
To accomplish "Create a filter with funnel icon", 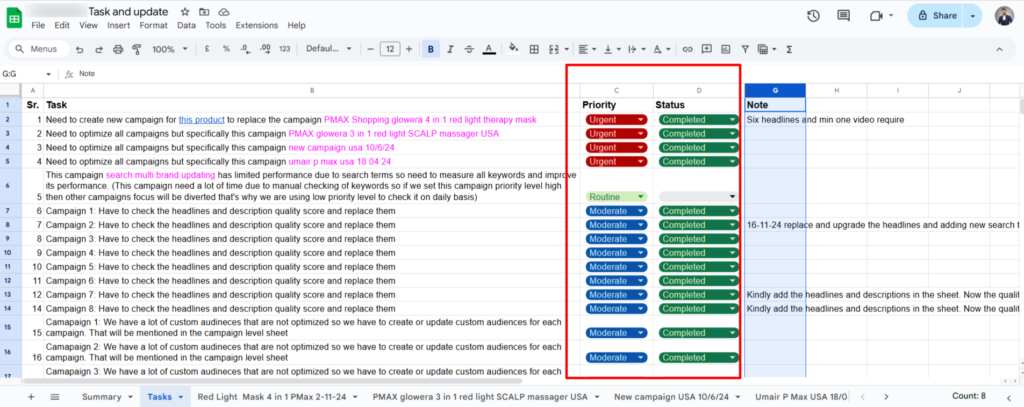I will click(x=743, y=49).
